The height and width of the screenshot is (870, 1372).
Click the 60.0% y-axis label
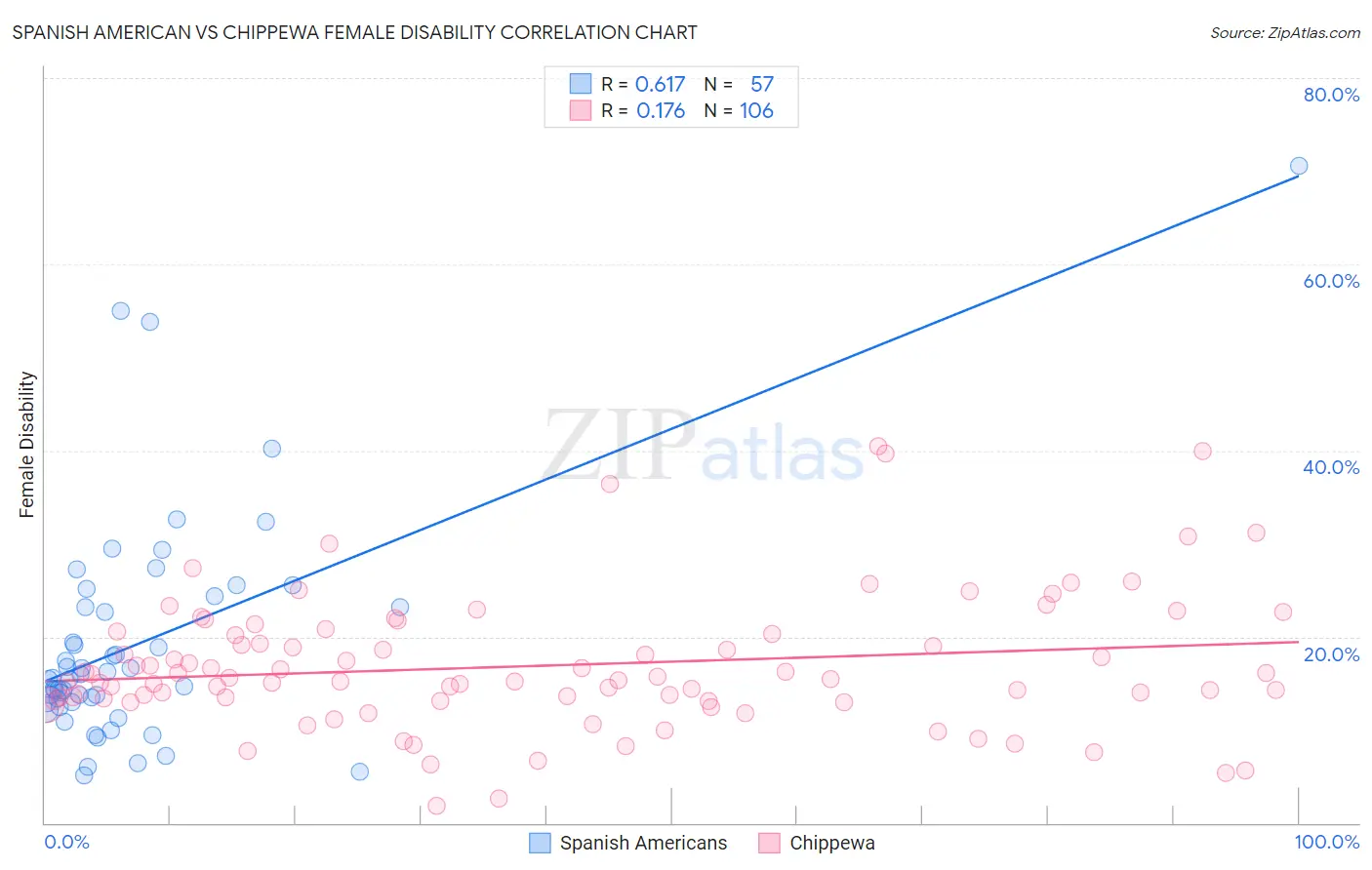click(x=1331, y=281)
